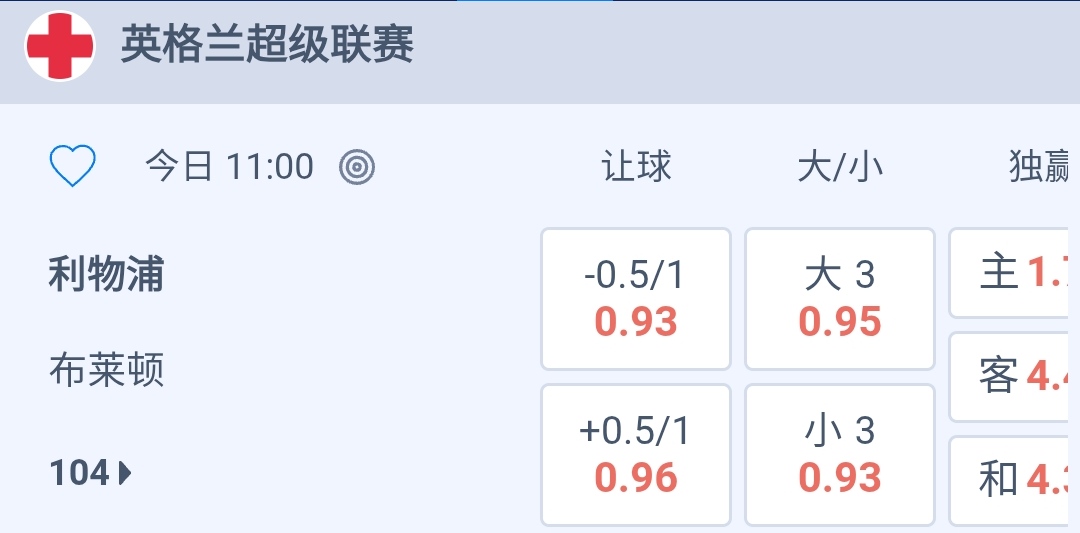Bet on draw (和) odds

click(1014, 480)
